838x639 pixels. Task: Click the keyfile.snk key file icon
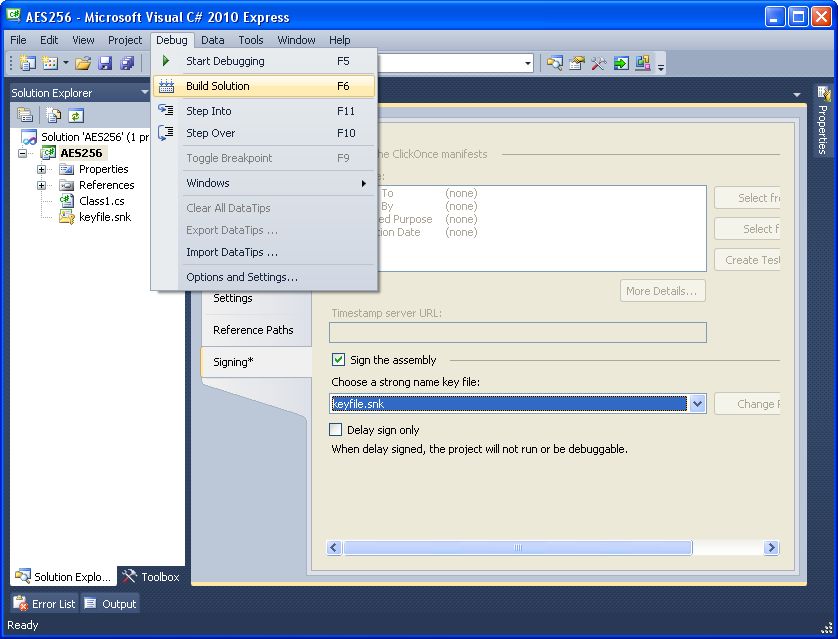pos(66,217)
